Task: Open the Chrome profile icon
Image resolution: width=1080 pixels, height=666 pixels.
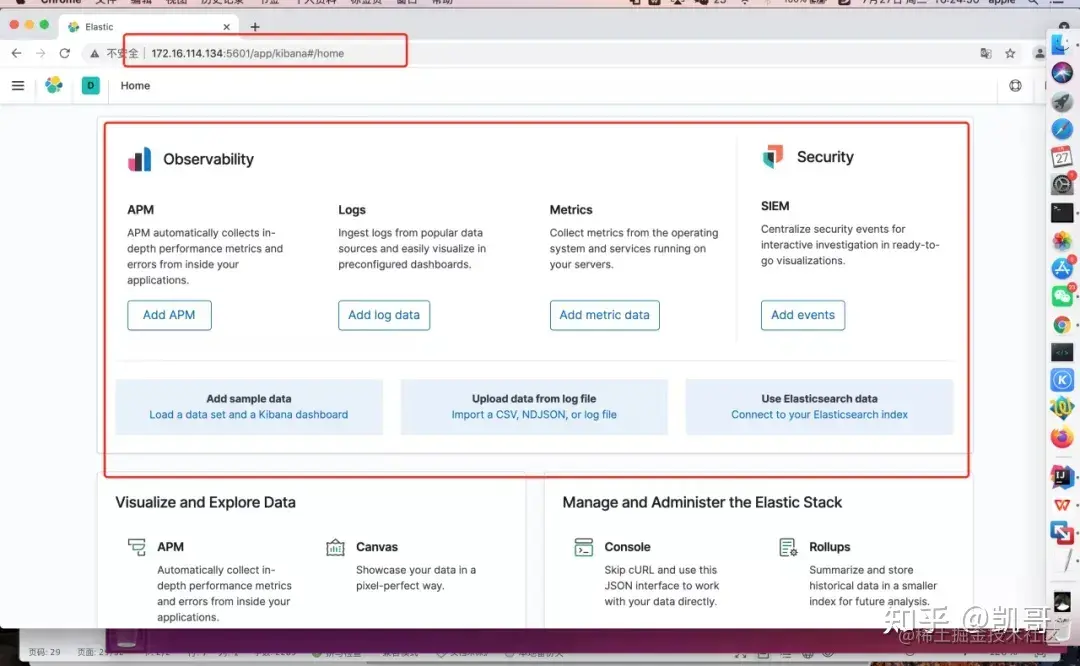Action: tap(1039, 53)
